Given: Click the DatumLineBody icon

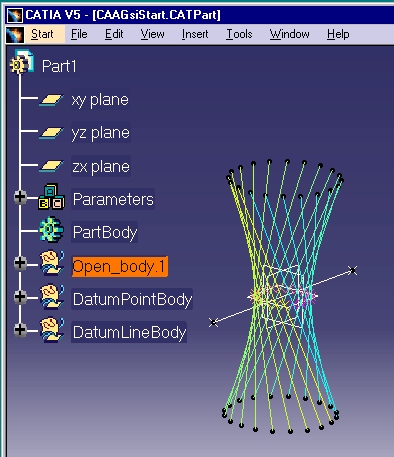Looking at the screenshot, I should tap(52, 330).
